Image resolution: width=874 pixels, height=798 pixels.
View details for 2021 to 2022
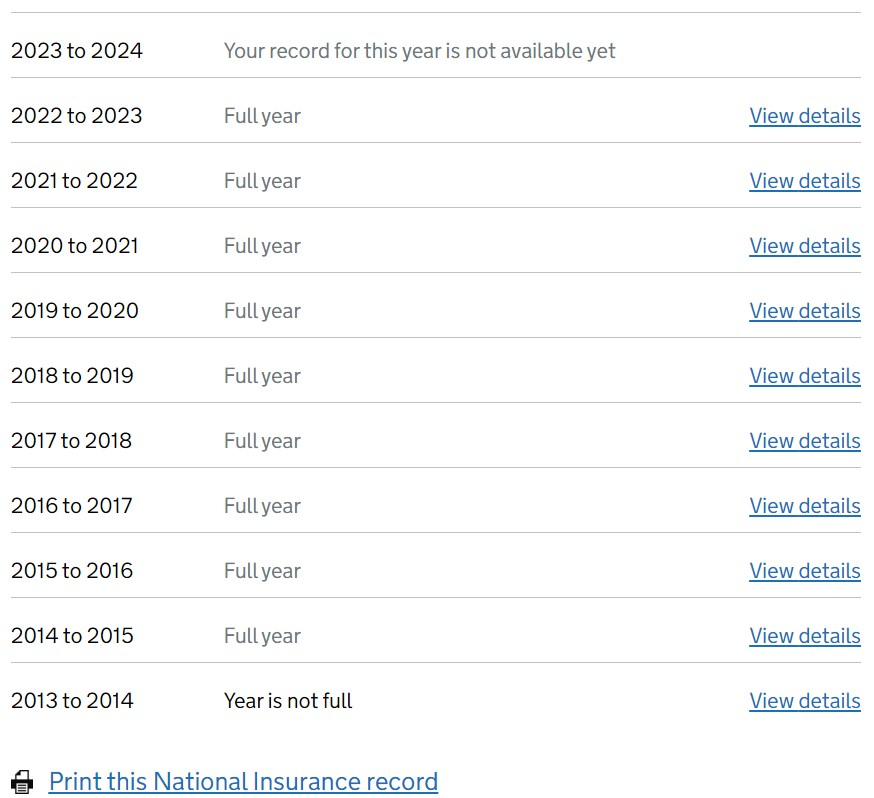click(804, 181)
